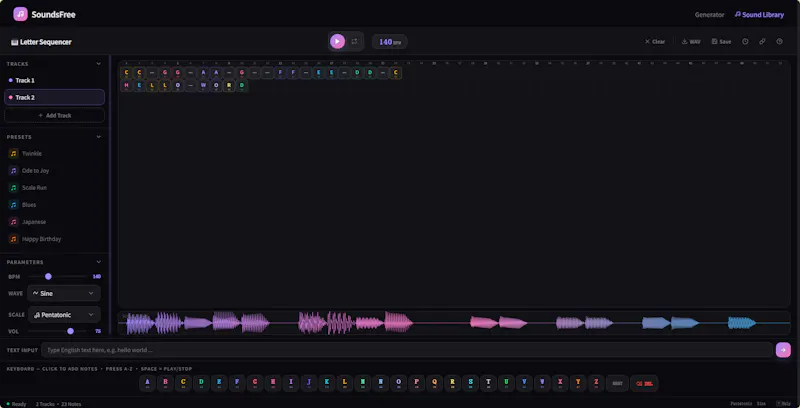Add note with the F key
Screen dimensions: 800x408
(237, 383)
